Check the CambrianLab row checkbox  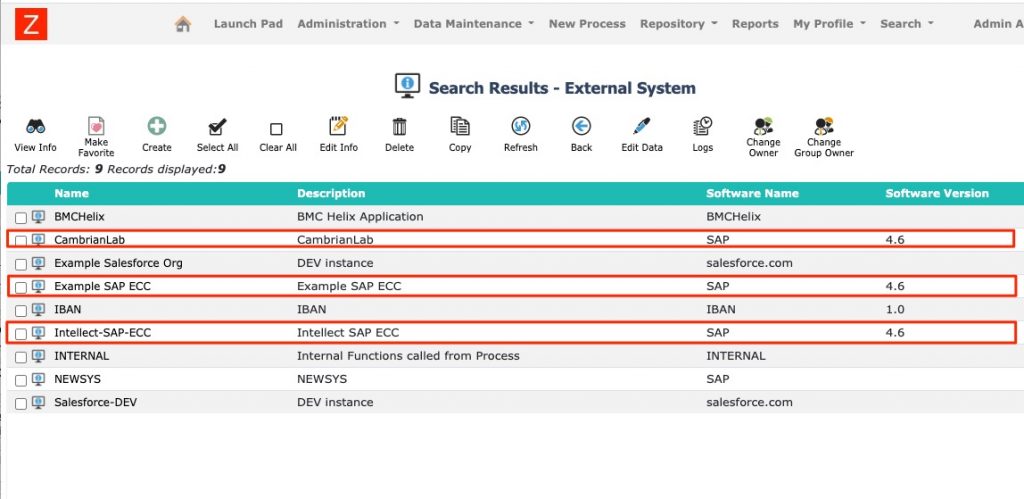pyautogui.click(x=21, y=241)
